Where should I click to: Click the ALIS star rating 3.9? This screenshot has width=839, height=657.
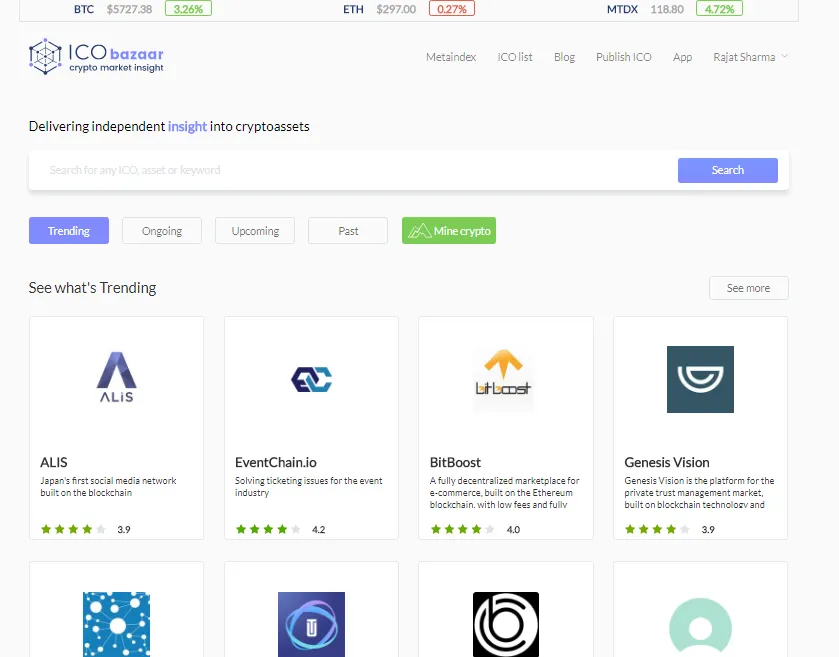tap(86, 530)
